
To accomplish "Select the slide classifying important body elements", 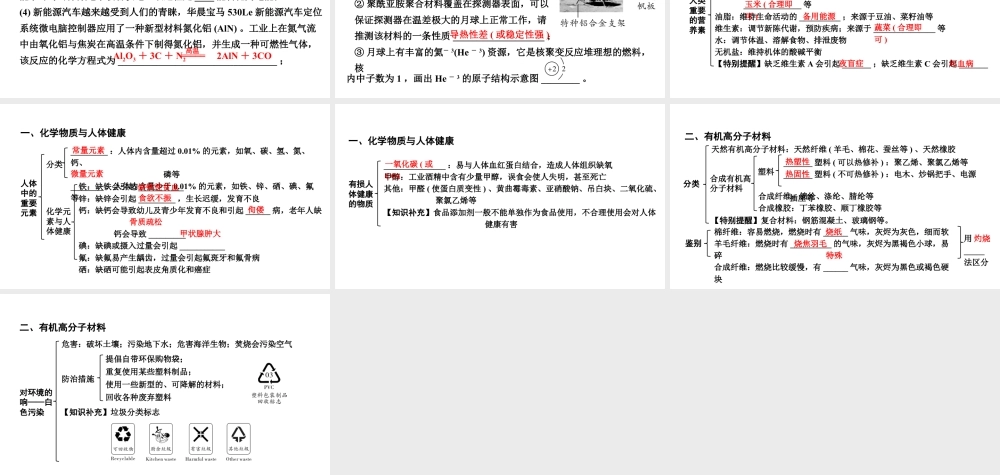I will pos(165,196).
